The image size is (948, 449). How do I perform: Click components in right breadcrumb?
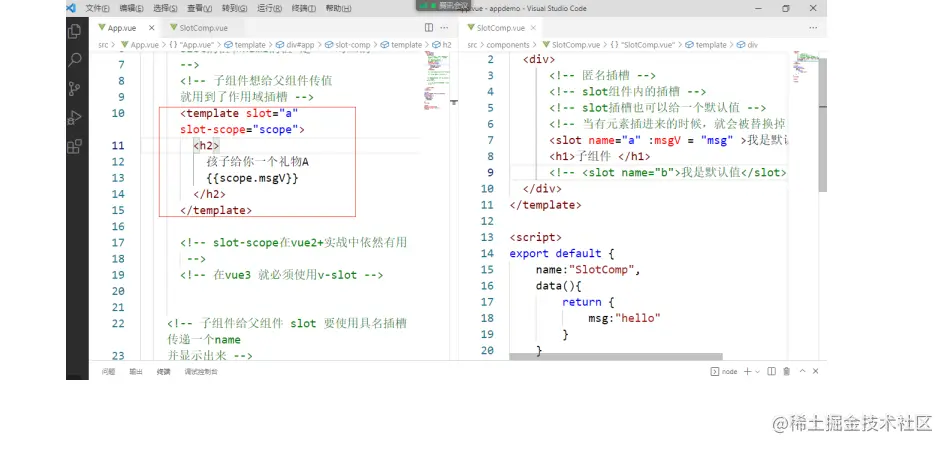point(508,45)
